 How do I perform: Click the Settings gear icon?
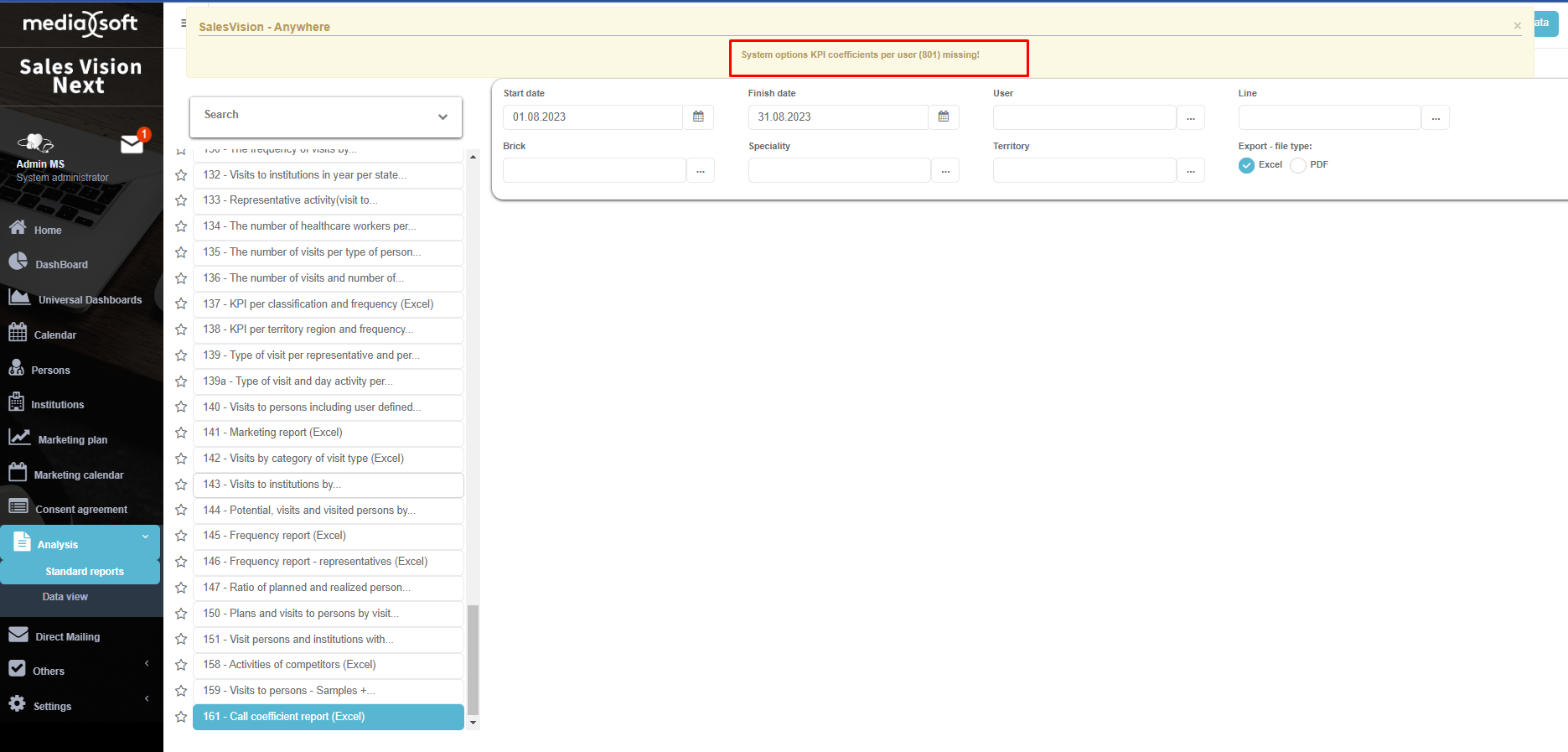click(x=17, y=704)
